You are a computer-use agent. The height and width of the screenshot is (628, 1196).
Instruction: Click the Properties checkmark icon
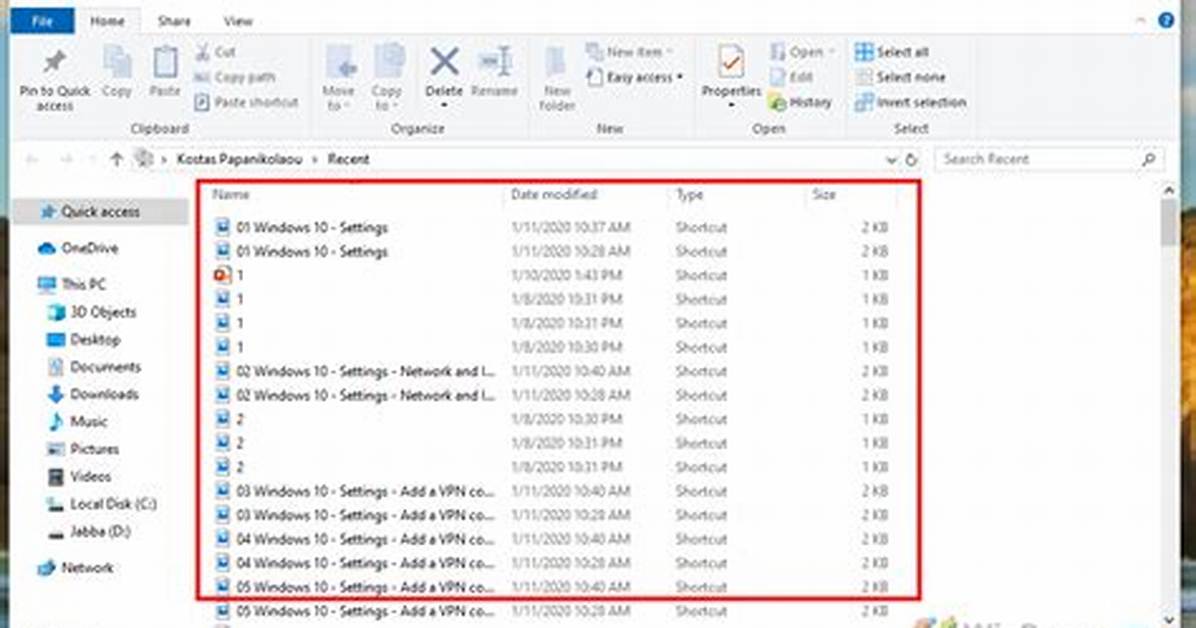click(731, 62)
